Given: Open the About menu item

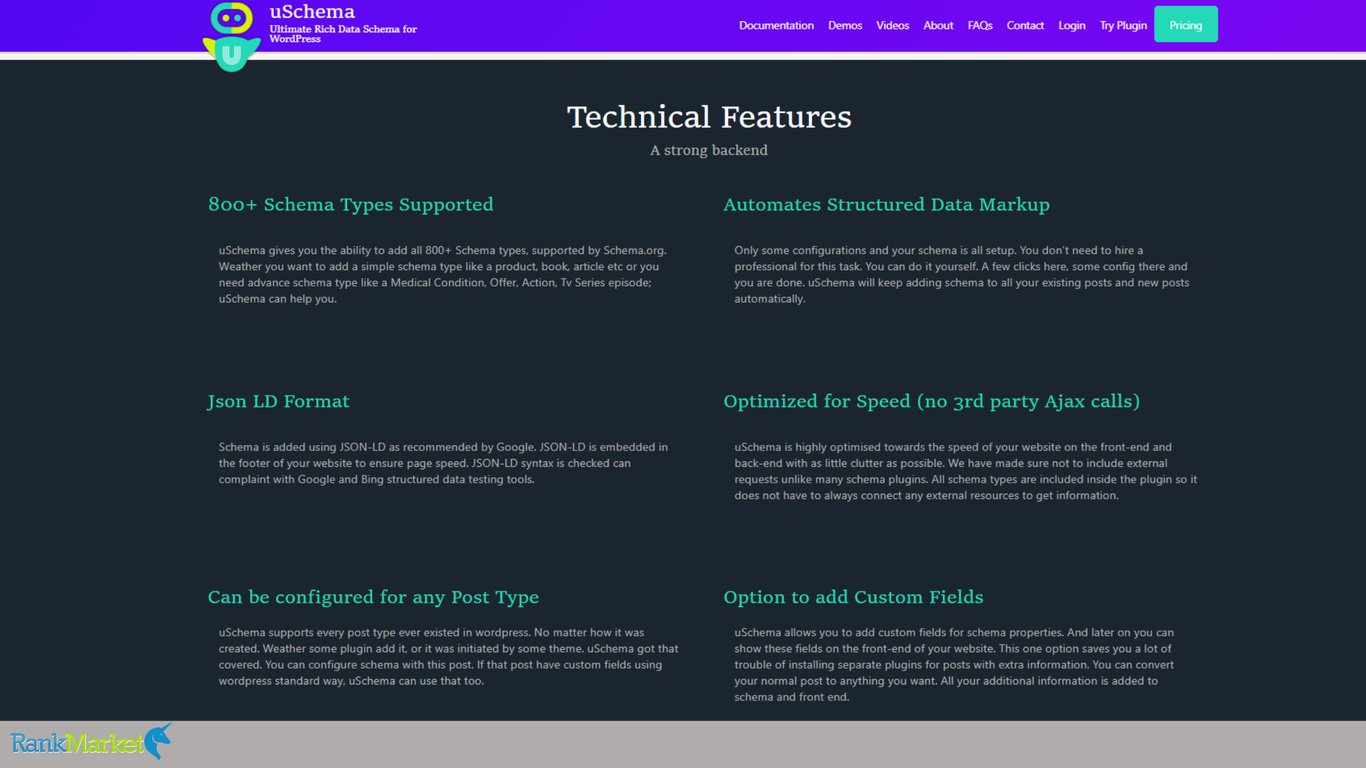Looking at the screenshot, I should click(938, 25).
